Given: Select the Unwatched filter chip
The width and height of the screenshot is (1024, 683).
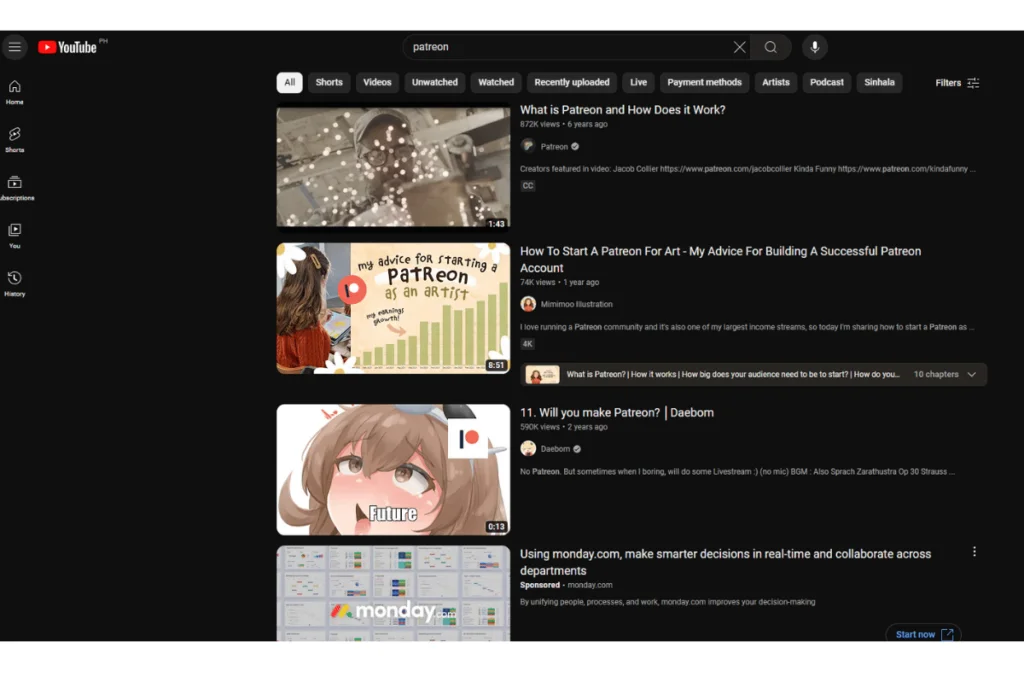Looking at the screenshot, I should coord(434,82).
